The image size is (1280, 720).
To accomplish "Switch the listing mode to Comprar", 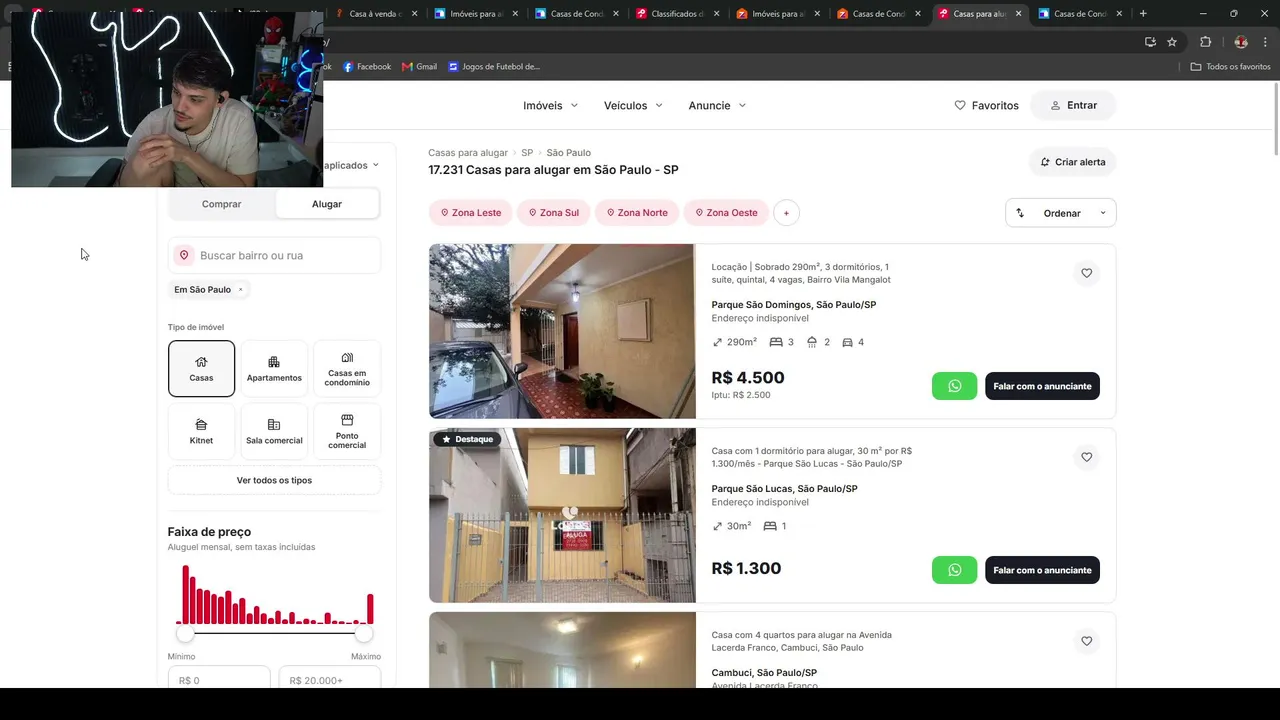I will [222, 204].
